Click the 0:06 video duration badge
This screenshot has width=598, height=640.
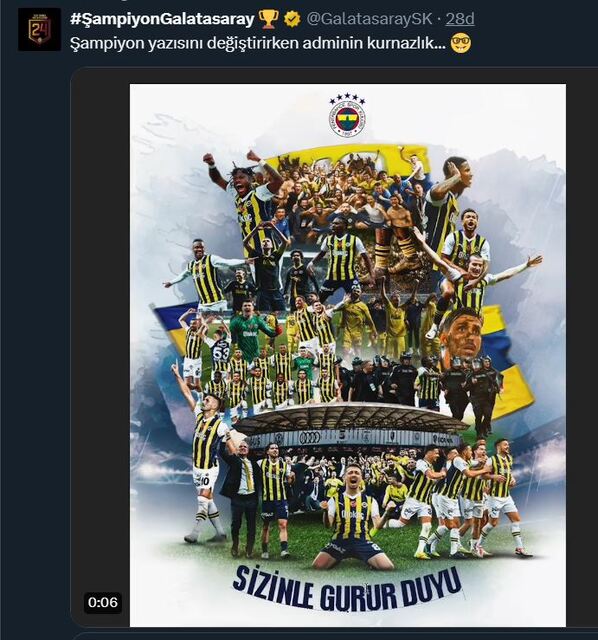pyautogui.click(x=103, y=602)
